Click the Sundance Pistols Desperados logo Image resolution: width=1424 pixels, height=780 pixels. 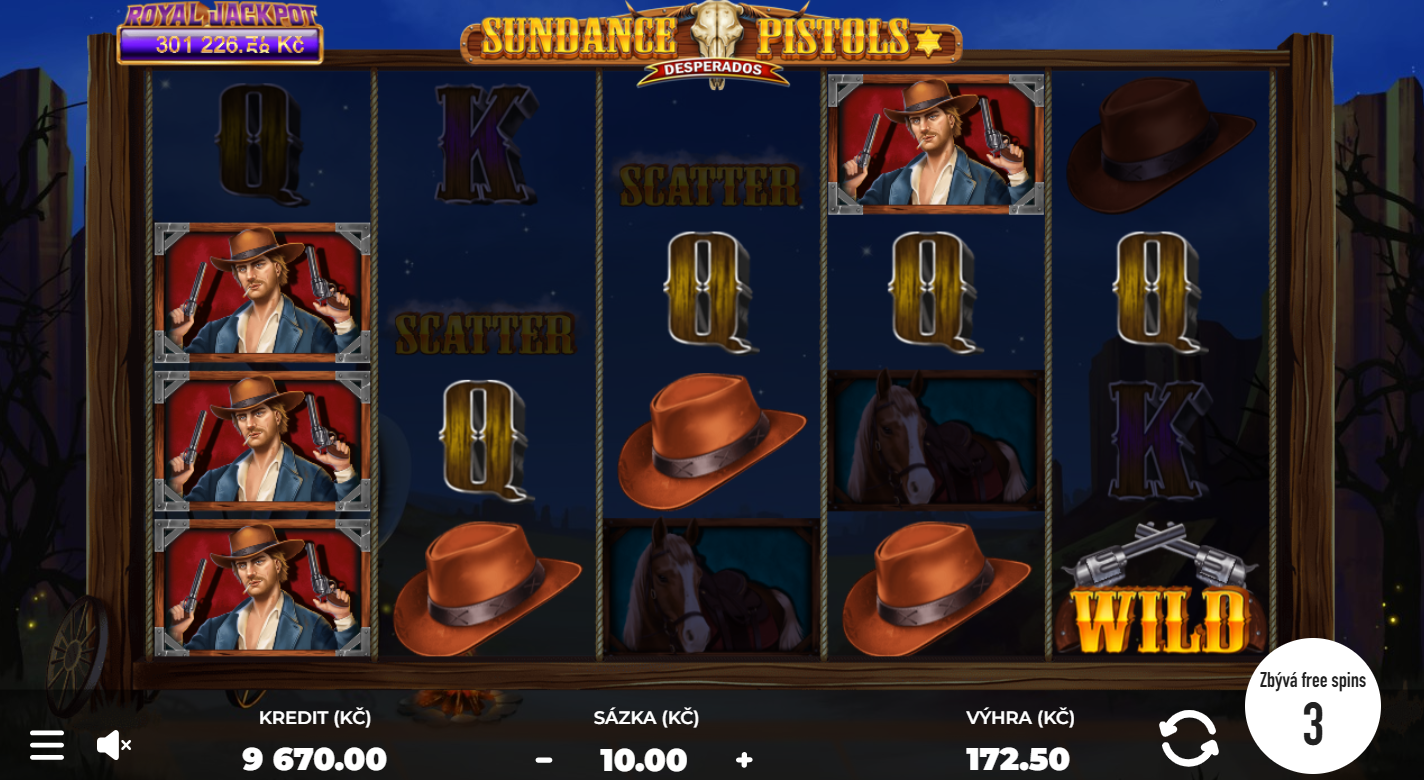click(711, 45)
